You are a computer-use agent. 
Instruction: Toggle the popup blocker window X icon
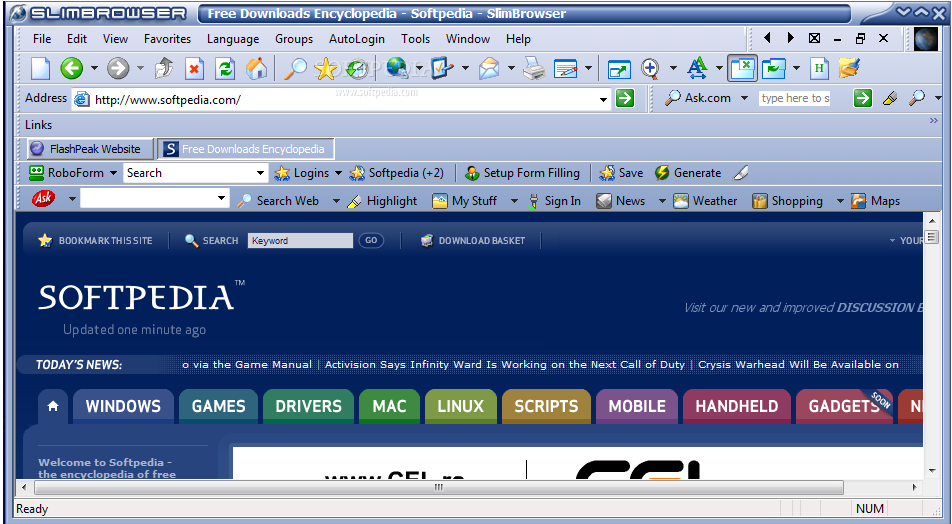coord(743,69)
